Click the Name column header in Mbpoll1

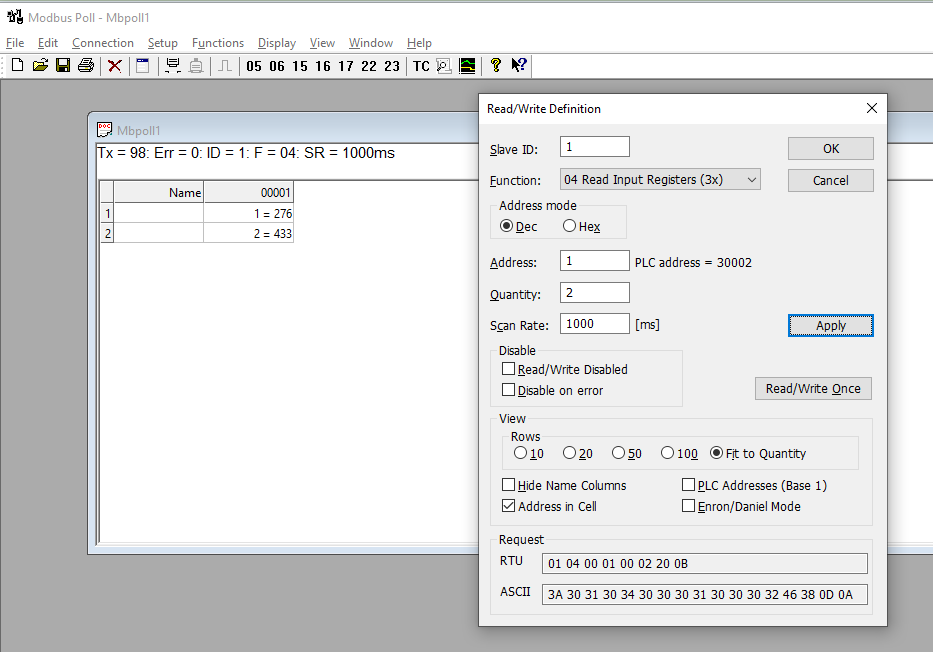click(158, 193)
